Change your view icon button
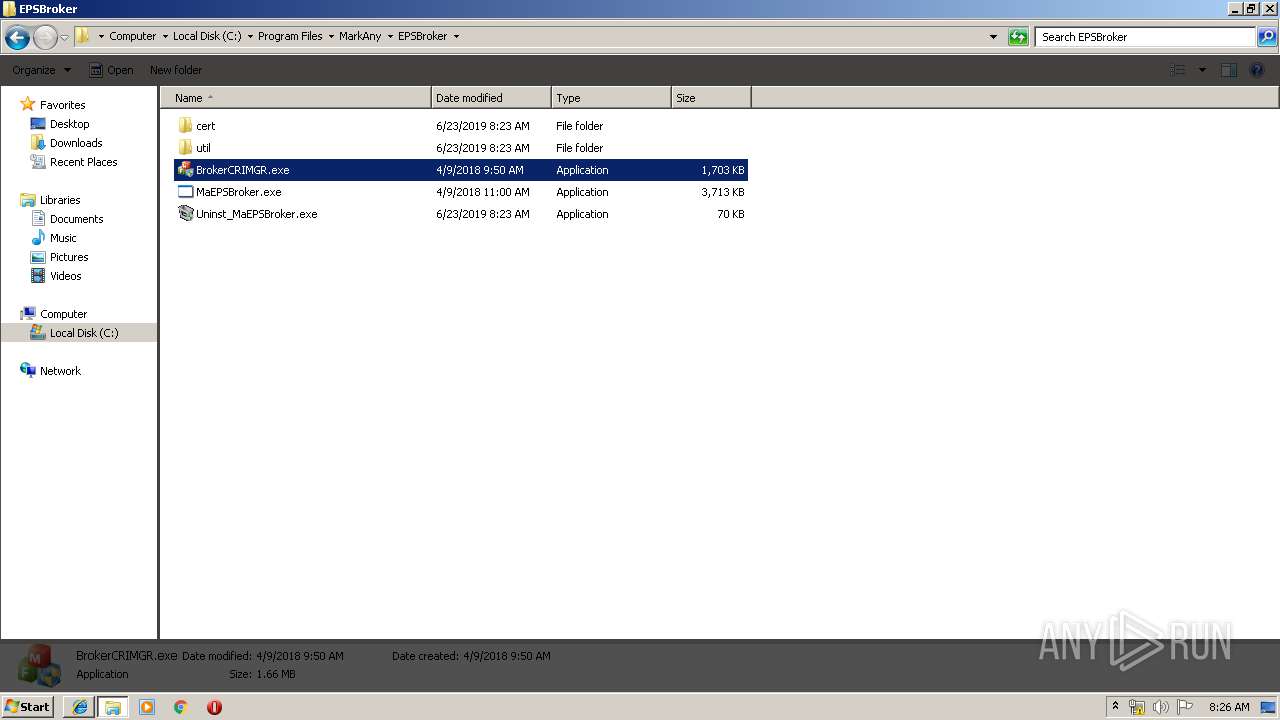The width and height of the screenshot is (1280, 720). [1178, 70]
